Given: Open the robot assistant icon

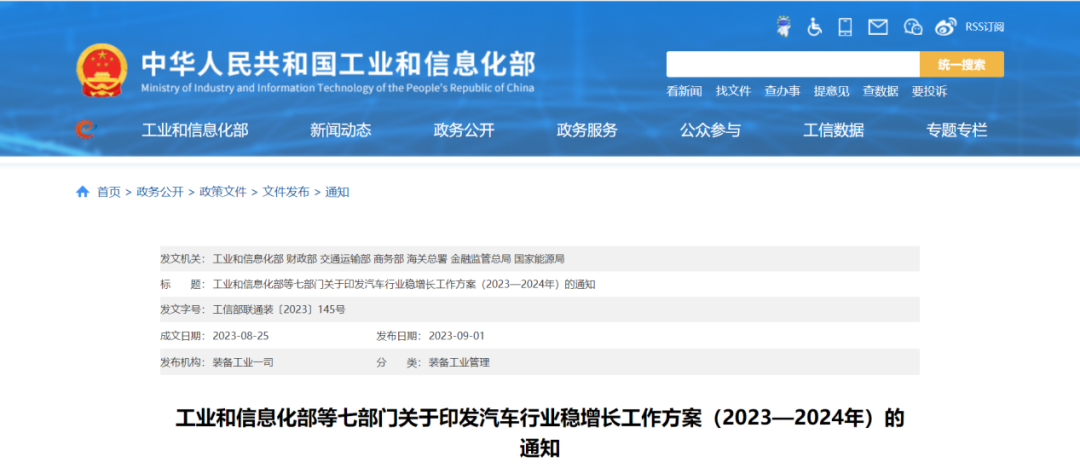Looking at the screenshot, I should 783,27.
